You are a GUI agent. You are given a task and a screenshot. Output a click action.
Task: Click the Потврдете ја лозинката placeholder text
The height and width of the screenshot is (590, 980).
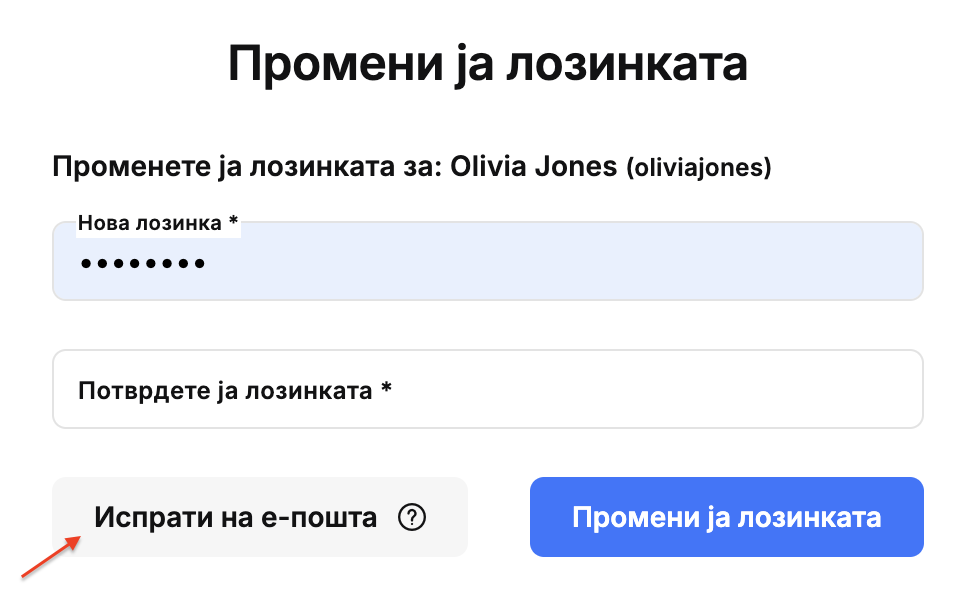235,391
